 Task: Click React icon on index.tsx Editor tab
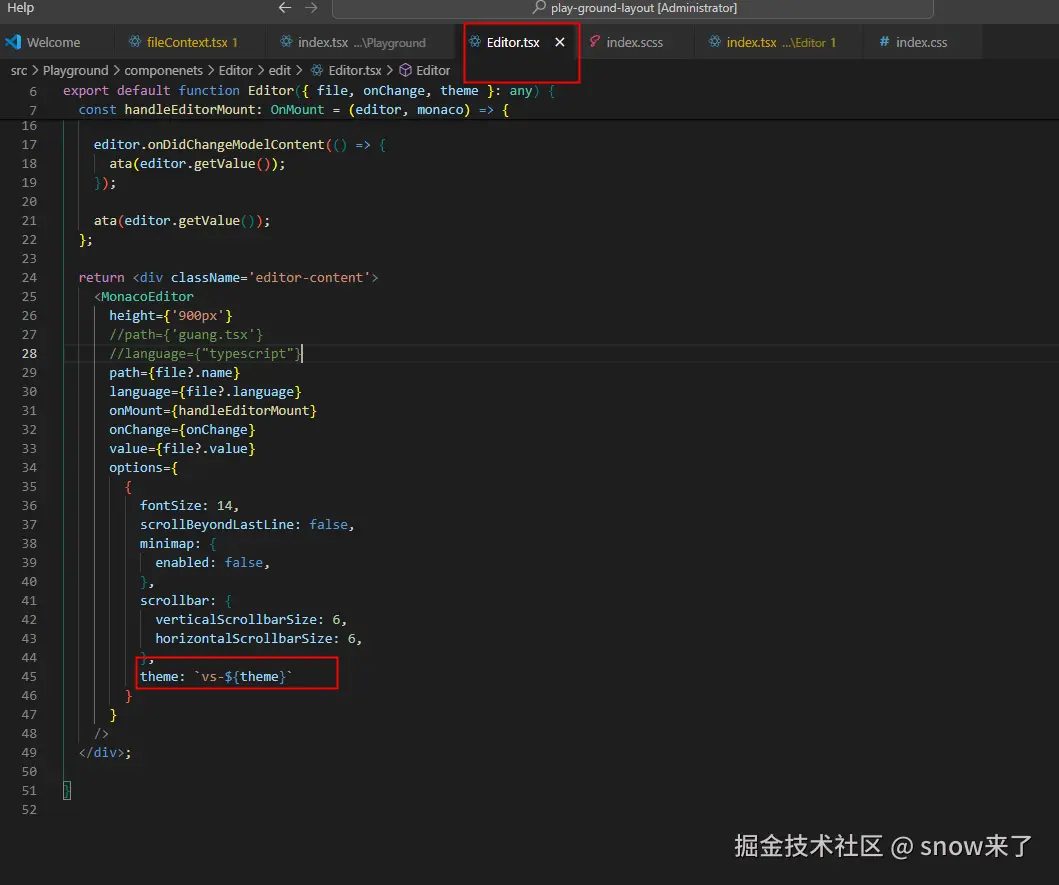tap(715, 42)
